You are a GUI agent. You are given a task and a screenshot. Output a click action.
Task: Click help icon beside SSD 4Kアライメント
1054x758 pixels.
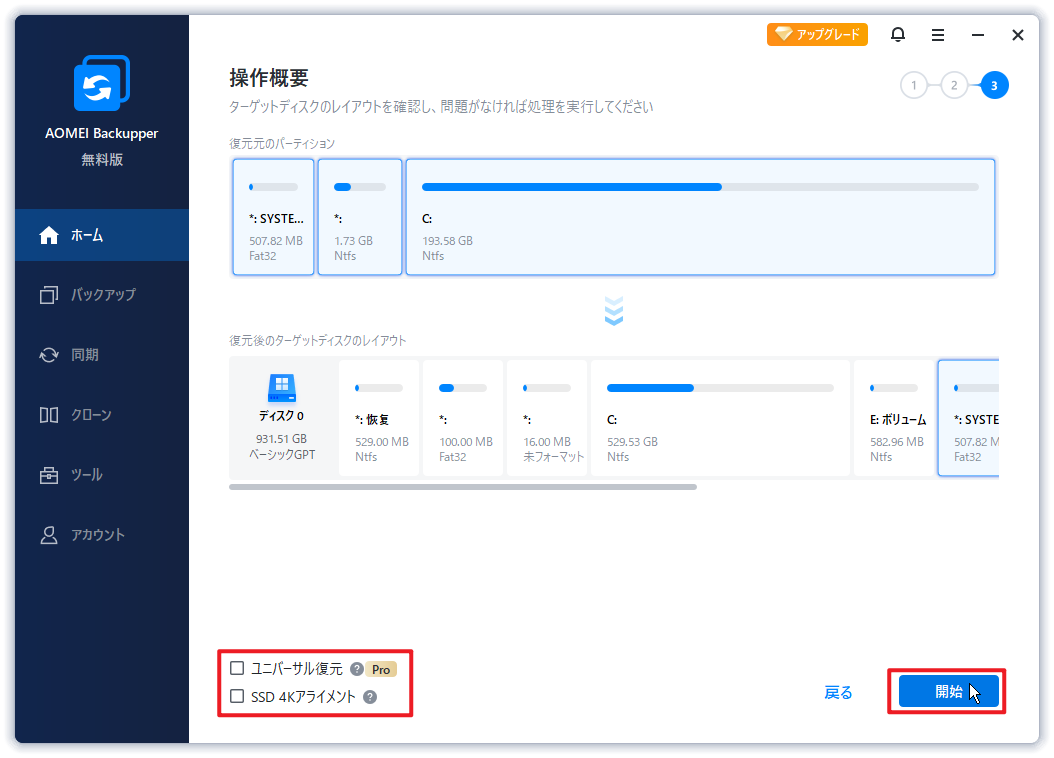(x=370, y=697)
